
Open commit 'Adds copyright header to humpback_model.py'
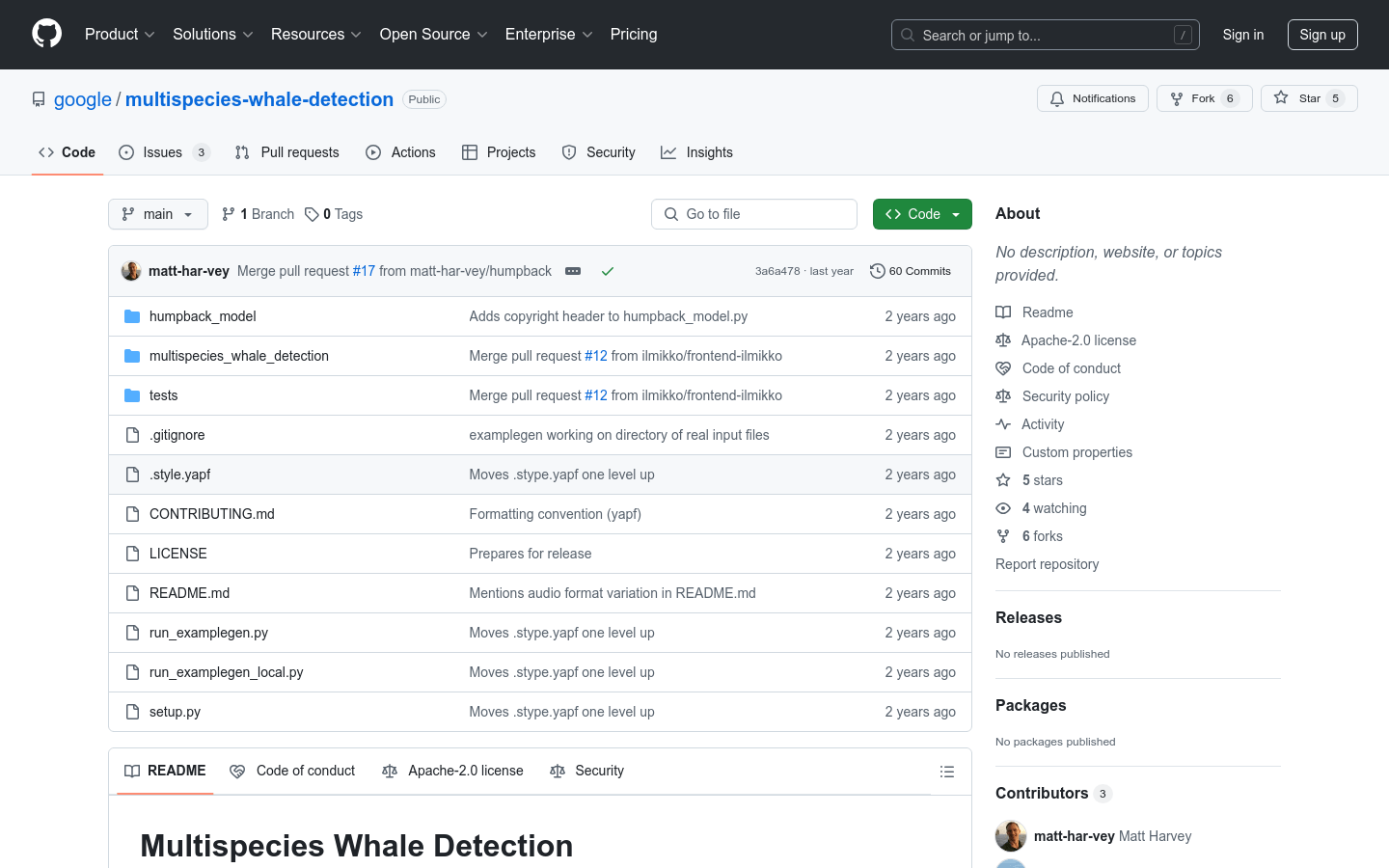(x=609, y=316)
